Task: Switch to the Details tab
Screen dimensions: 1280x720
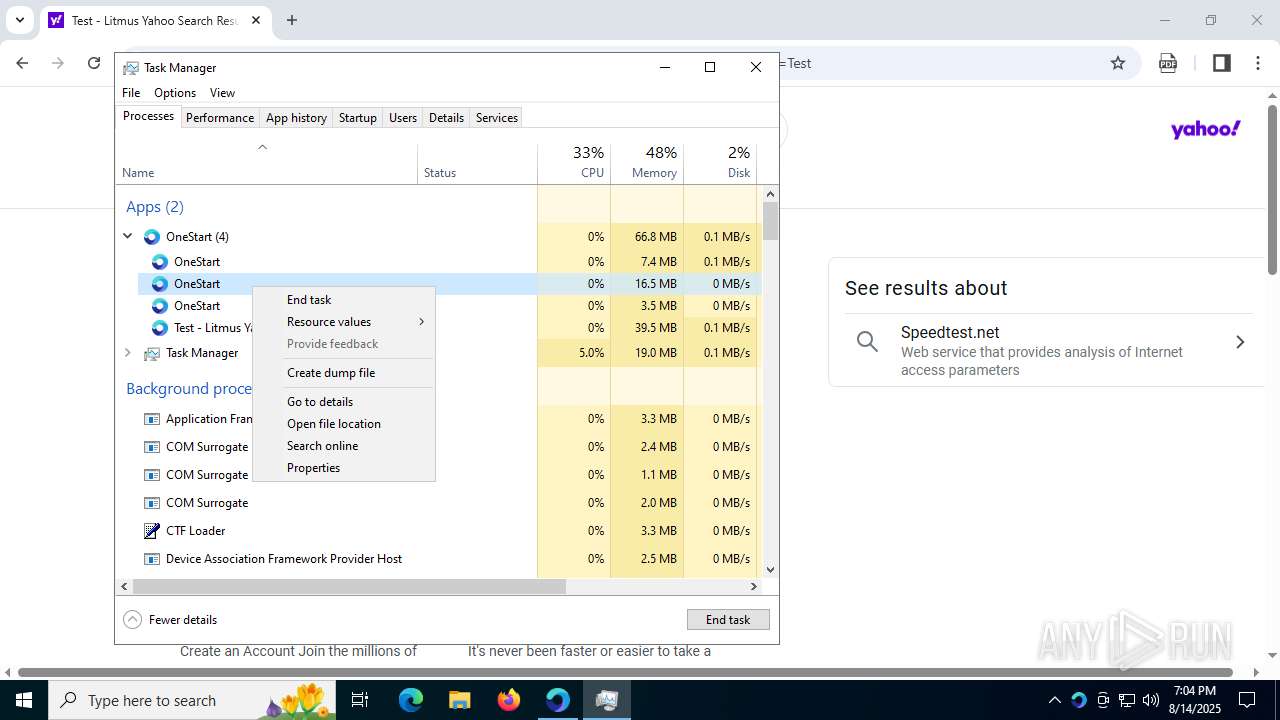Action: (x=446, y=118)
